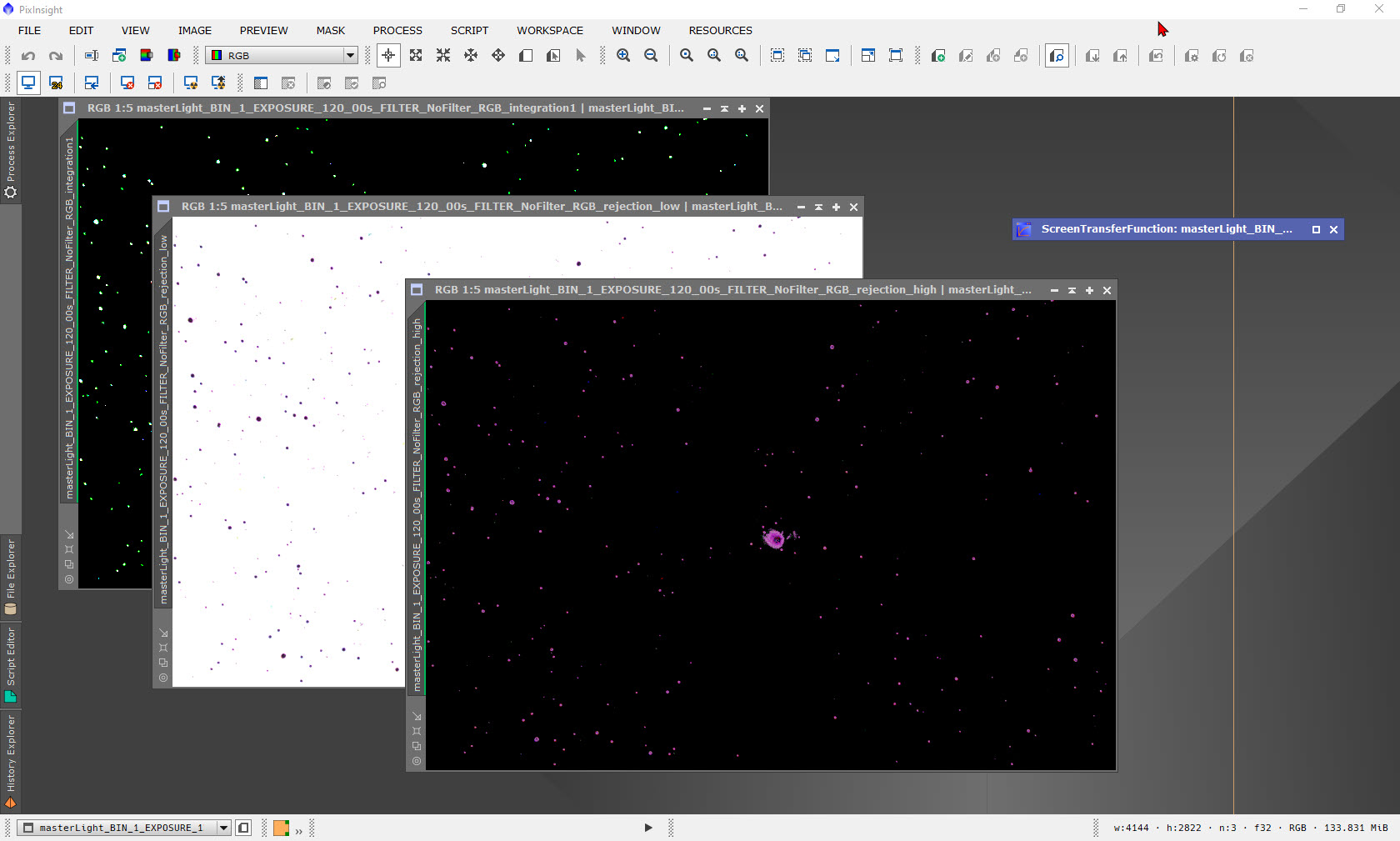Open the FILE menu
The width and height of the screenshot is (1400, 841).
coord(29,31)
